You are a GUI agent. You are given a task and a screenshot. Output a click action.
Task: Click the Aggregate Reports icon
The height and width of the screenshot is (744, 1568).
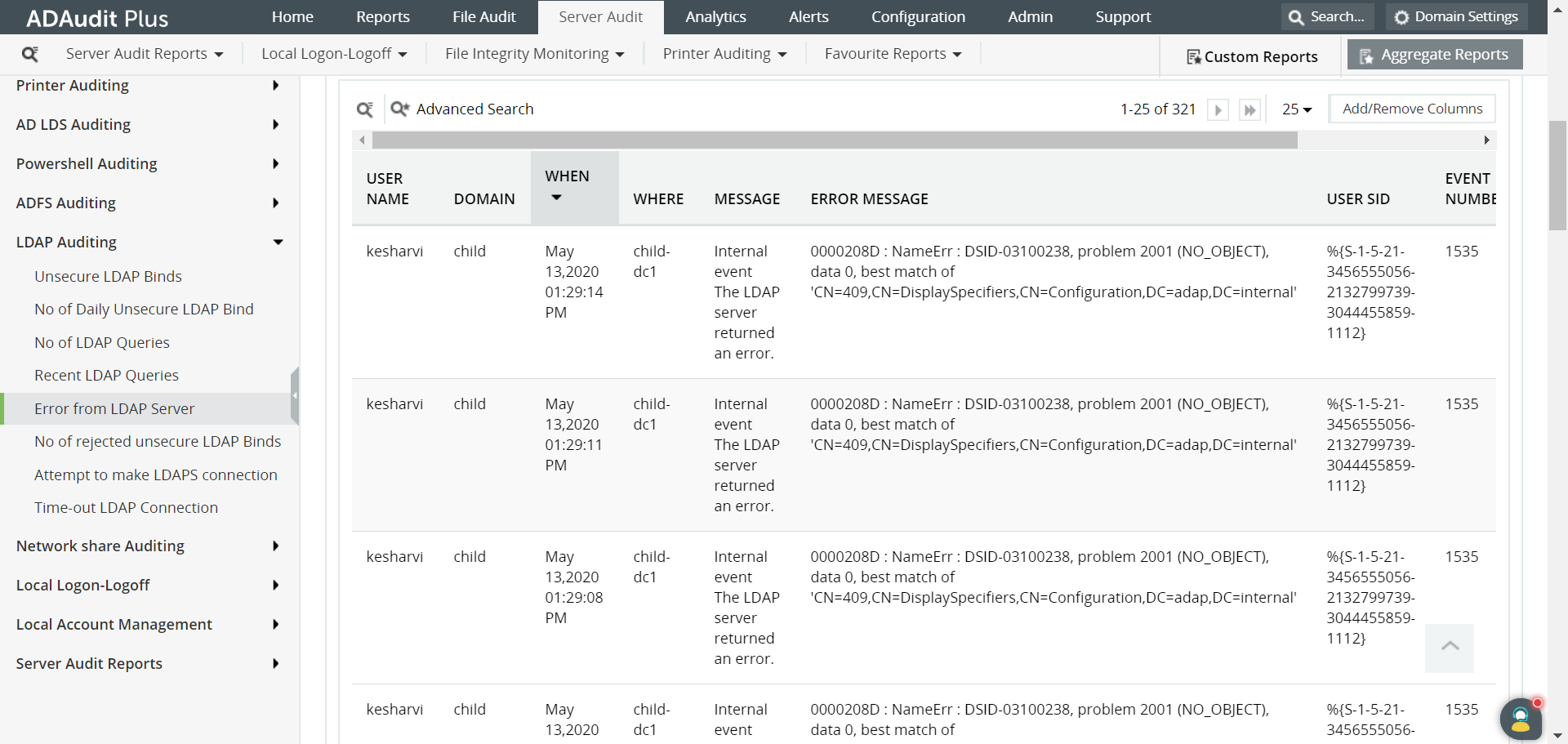[x=1365, y=56]
